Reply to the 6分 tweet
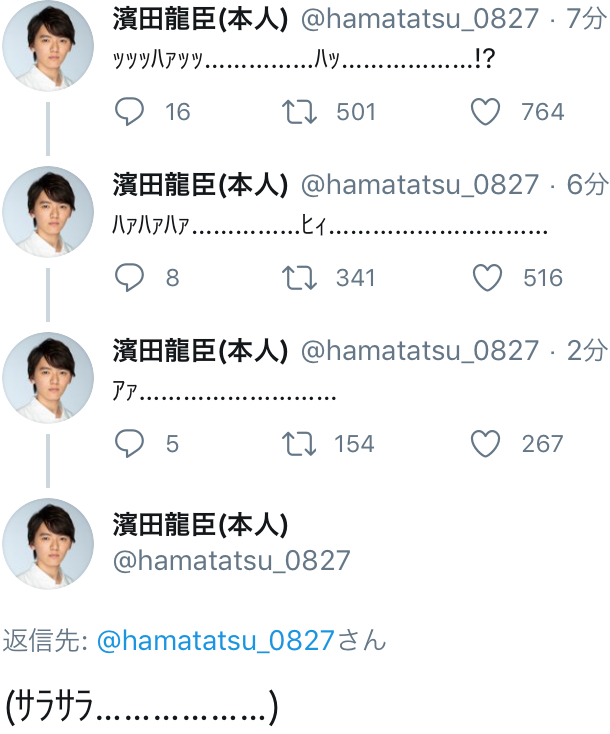This screenshot has width=610, height=734. tap(130, 278)
